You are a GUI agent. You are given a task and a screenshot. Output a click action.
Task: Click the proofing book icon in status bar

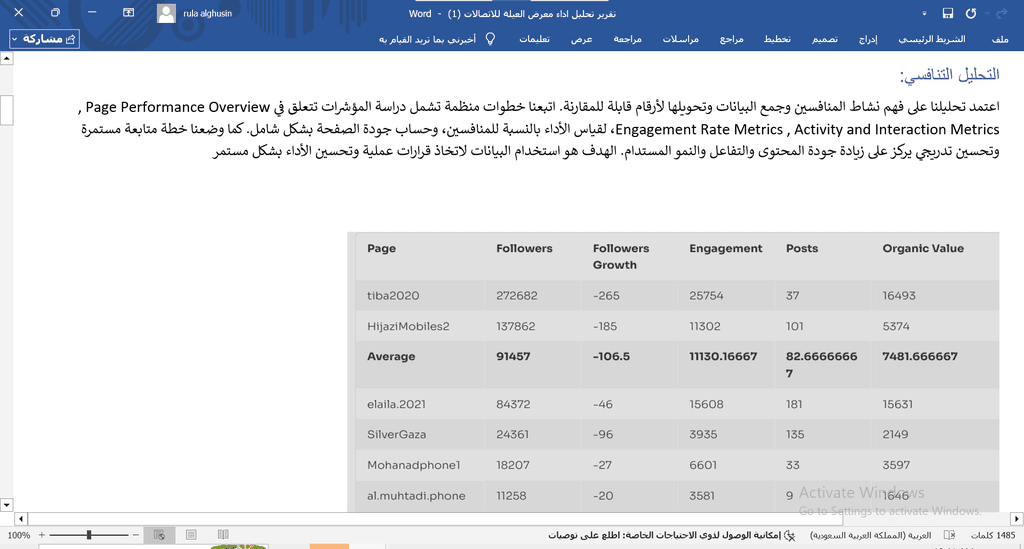pyautogui.click(x=950, y=535)
